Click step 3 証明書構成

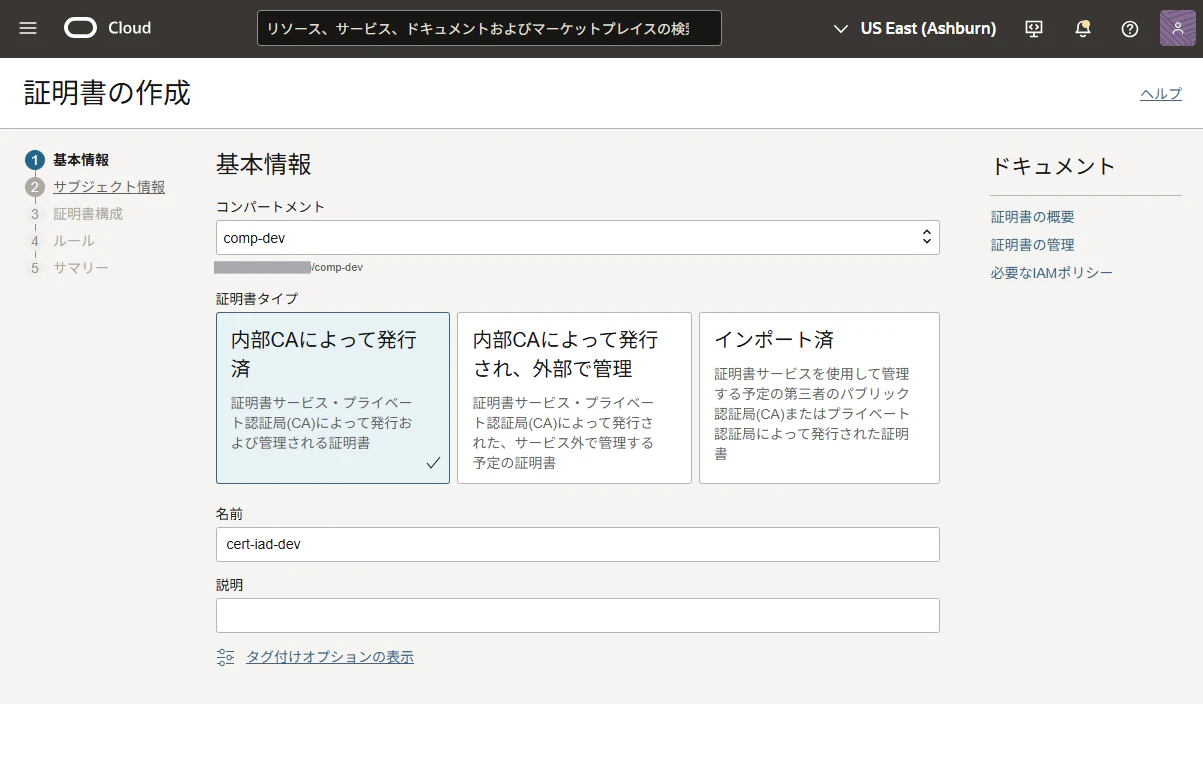point(75,214)
